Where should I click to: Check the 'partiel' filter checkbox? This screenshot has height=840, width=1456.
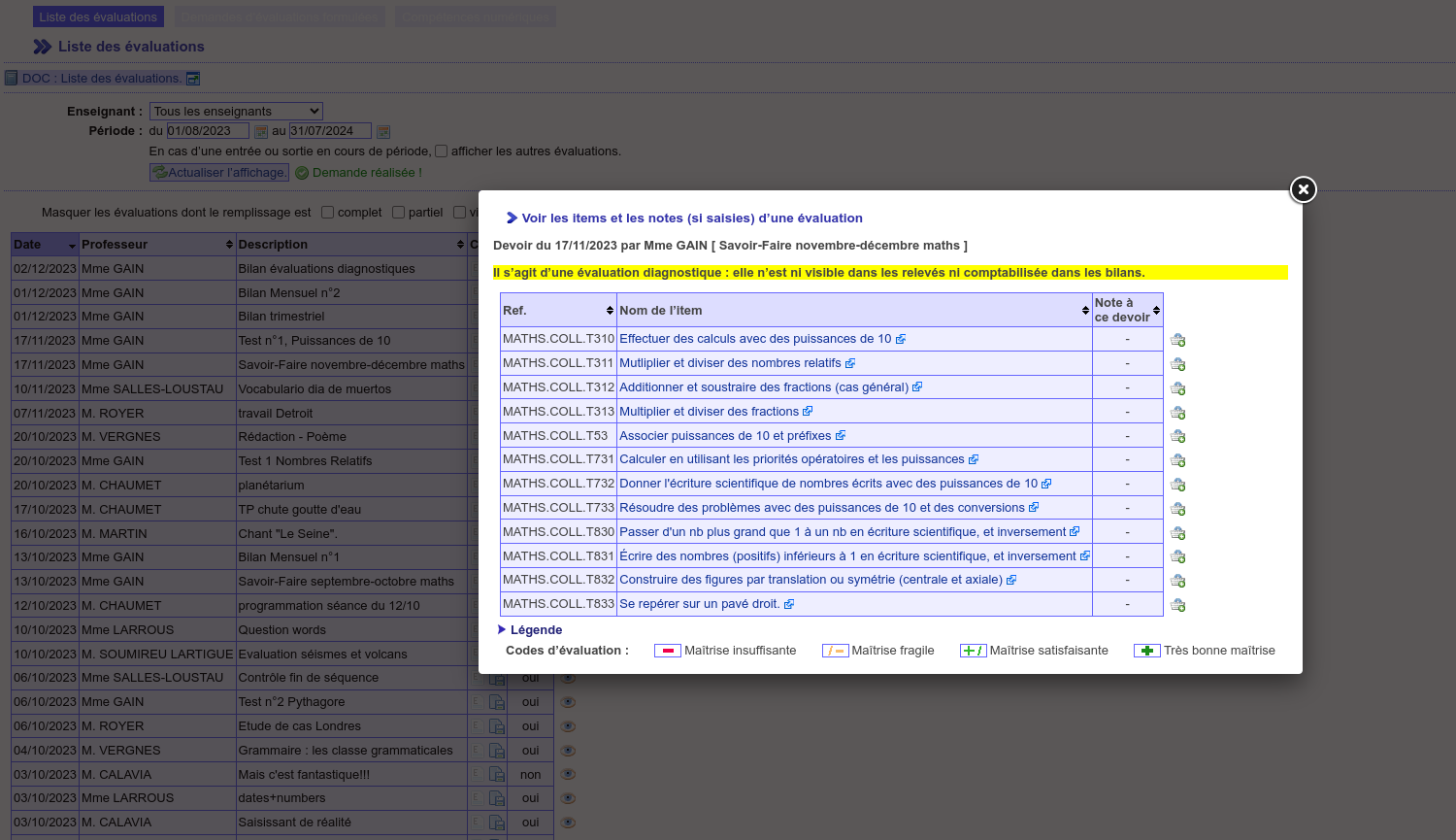[x=398, y=213]
